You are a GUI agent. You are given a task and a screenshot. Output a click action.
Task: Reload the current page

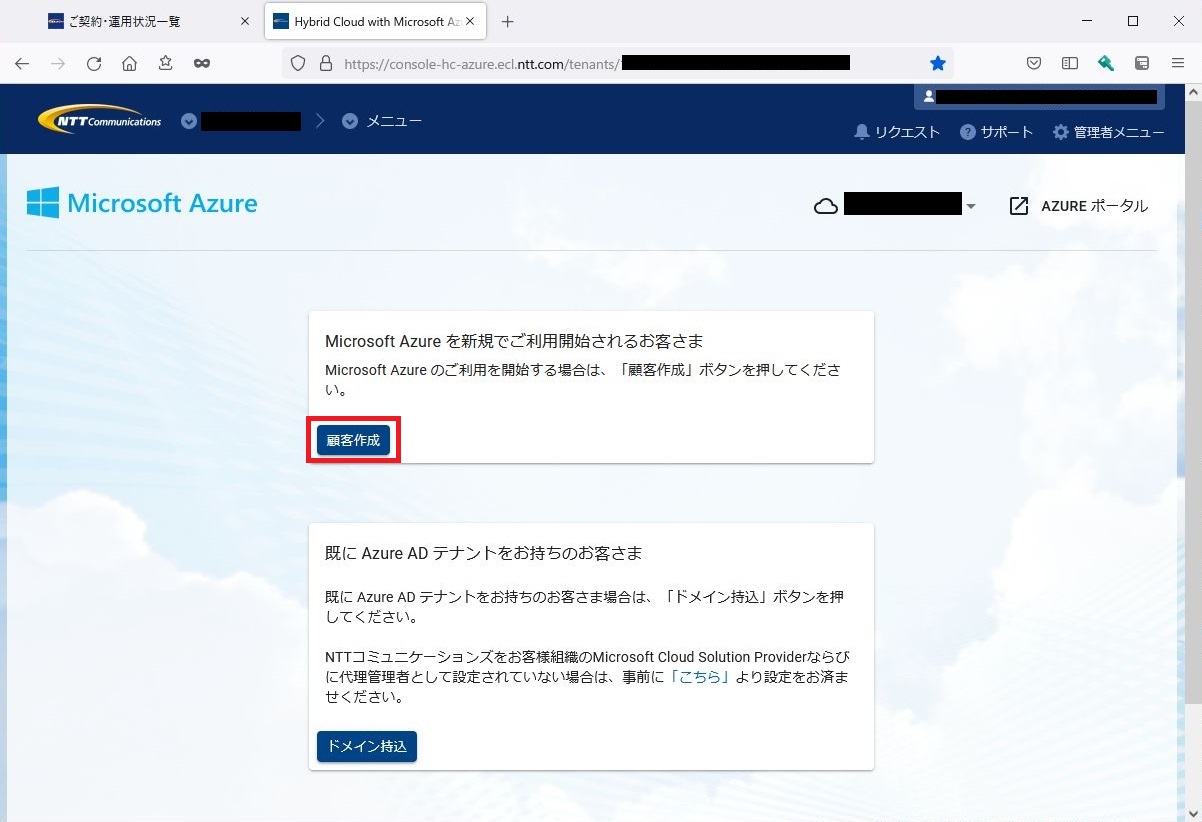click(94, 63)
